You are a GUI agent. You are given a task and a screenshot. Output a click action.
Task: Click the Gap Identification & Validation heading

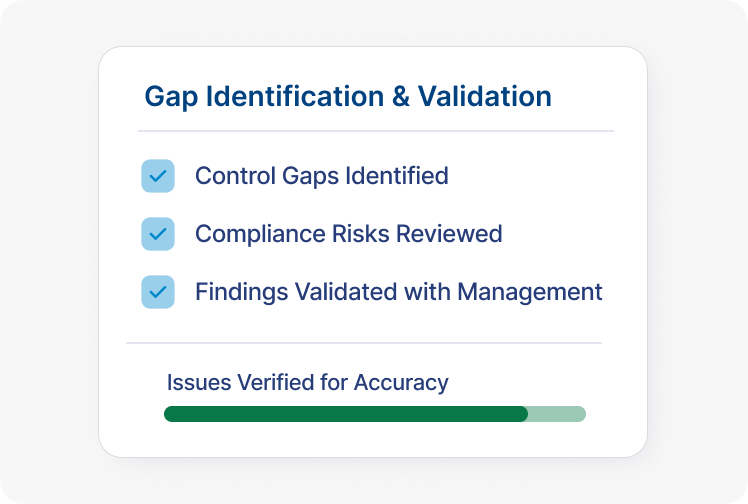coord(348,97)
